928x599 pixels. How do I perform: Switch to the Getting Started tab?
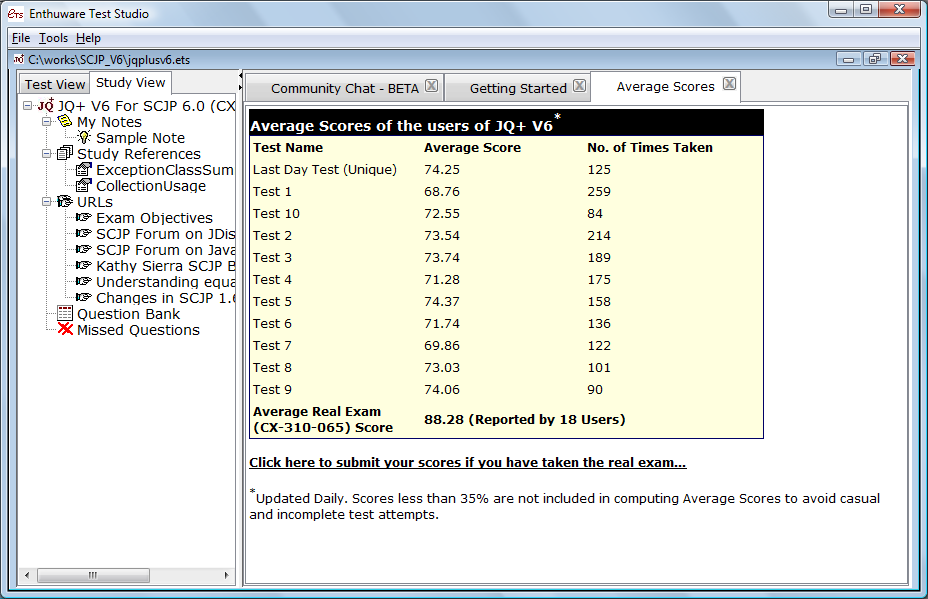518,88
